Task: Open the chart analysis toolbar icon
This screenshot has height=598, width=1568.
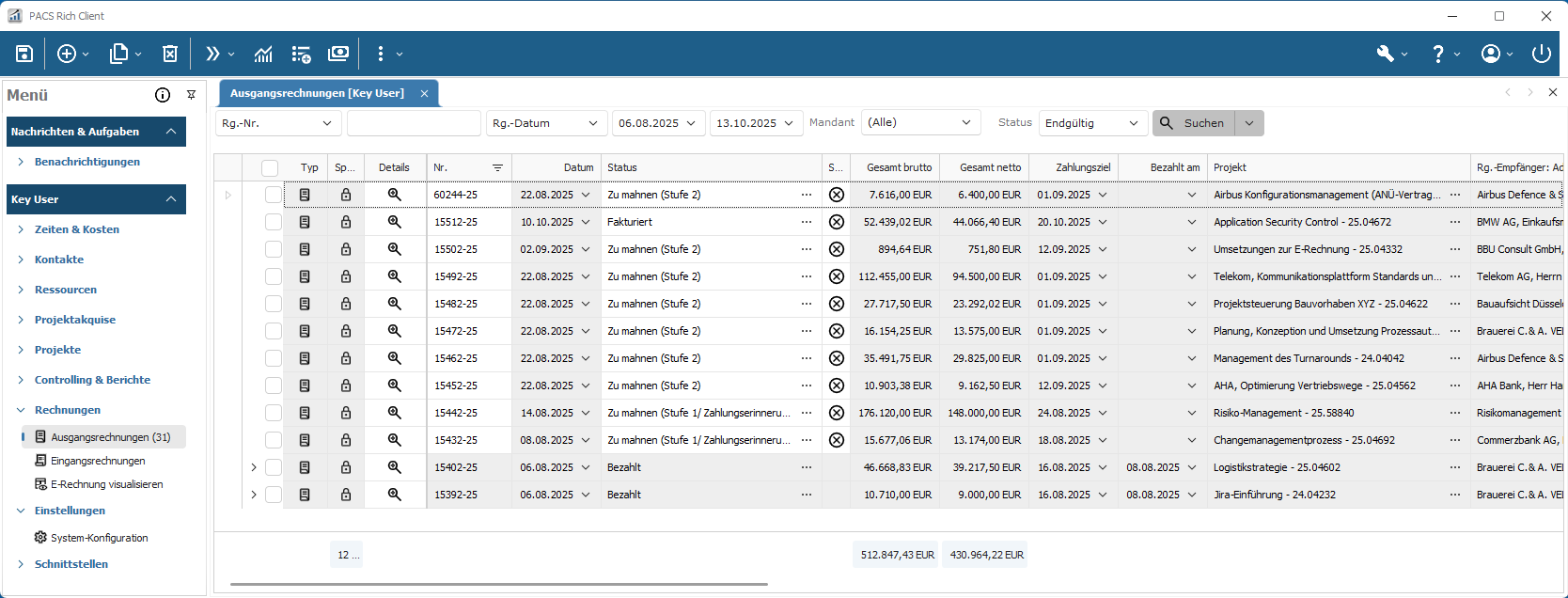Action: (263, 54)
